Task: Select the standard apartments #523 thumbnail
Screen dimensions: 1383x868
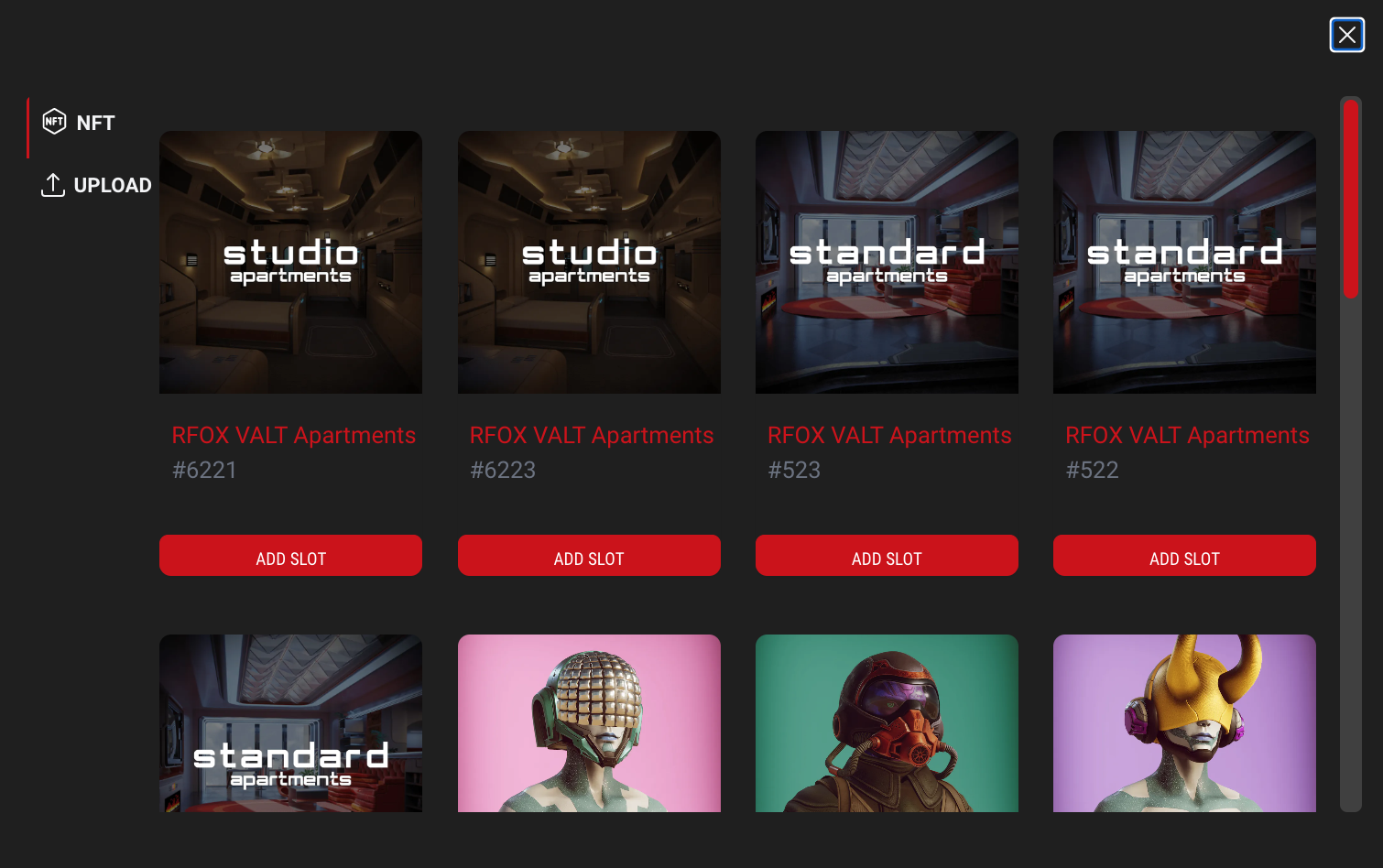Action: point(887,262)
